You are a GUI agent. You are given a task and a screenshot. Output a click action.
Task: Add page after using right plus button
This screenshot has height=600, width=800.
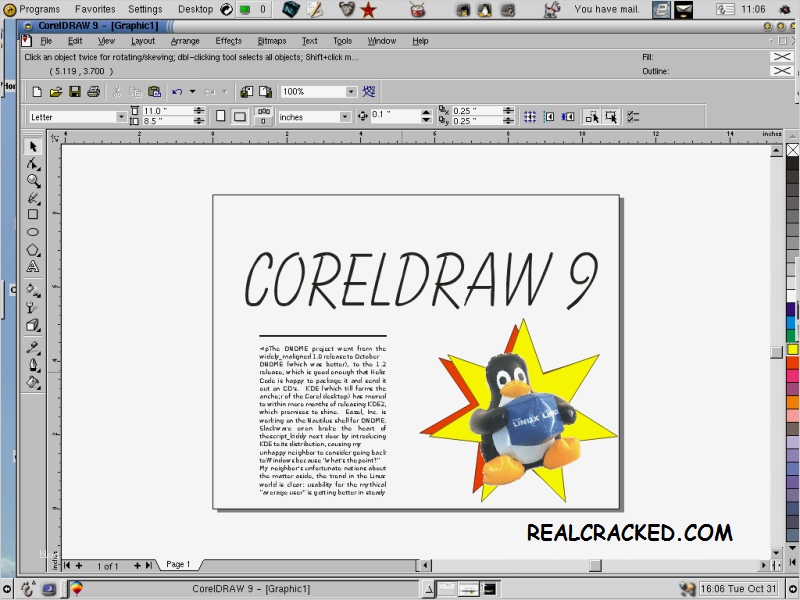coord(137,565)
